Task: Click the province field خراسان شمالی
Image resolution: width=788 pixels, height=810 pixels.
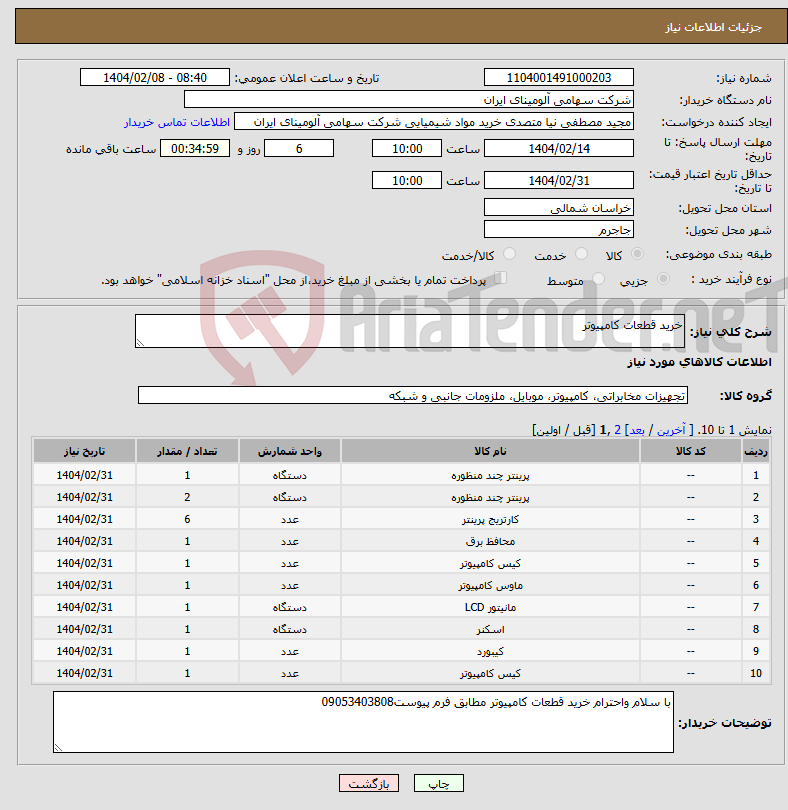Action: click(x=559, y=208)
